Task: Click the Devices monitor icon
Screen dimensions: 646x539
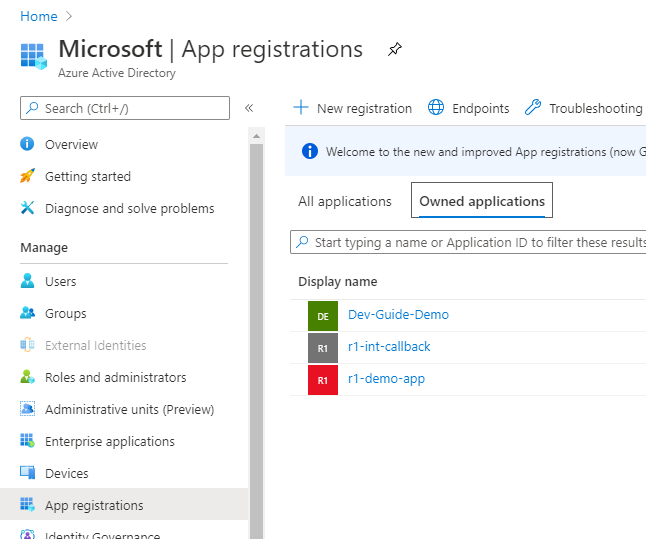Action: (27, 473)
